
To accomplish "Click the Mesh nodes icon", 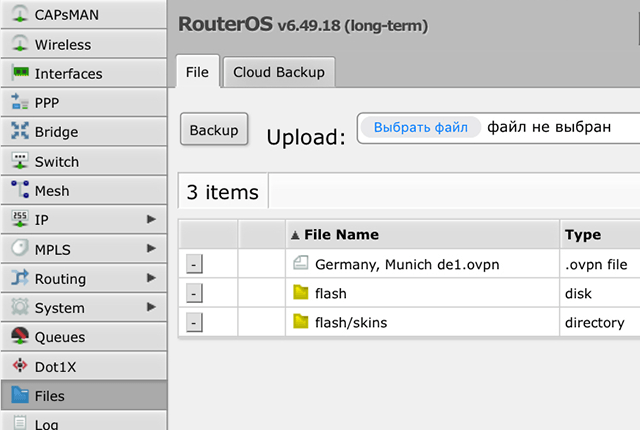I will pyautogui.click(x=20, y=190).
